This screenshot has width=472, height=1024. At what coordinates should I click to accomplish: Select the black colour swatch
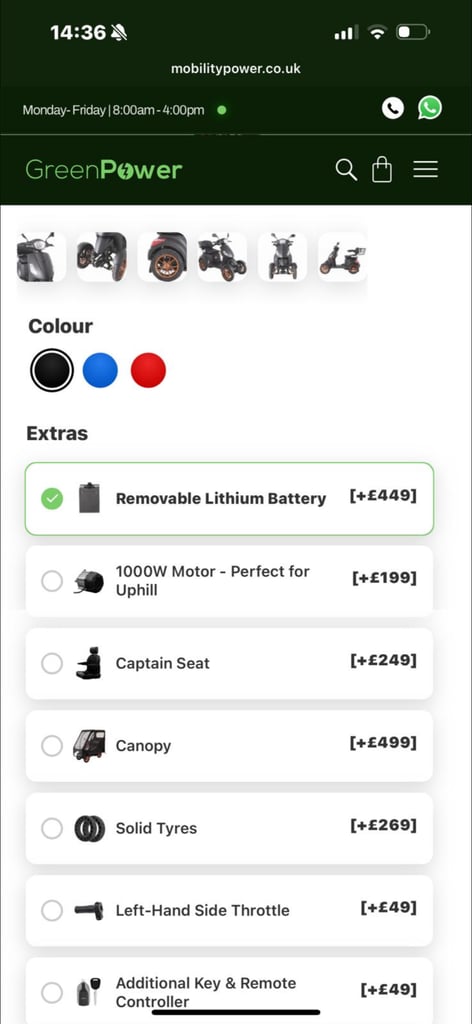coord(52,370)
